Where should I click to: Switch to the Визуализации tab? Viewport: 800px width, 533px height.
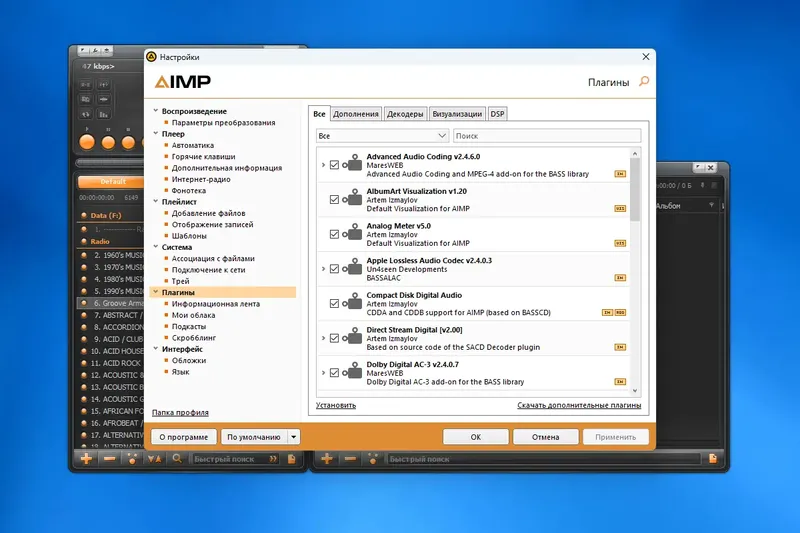pos(457,114)
